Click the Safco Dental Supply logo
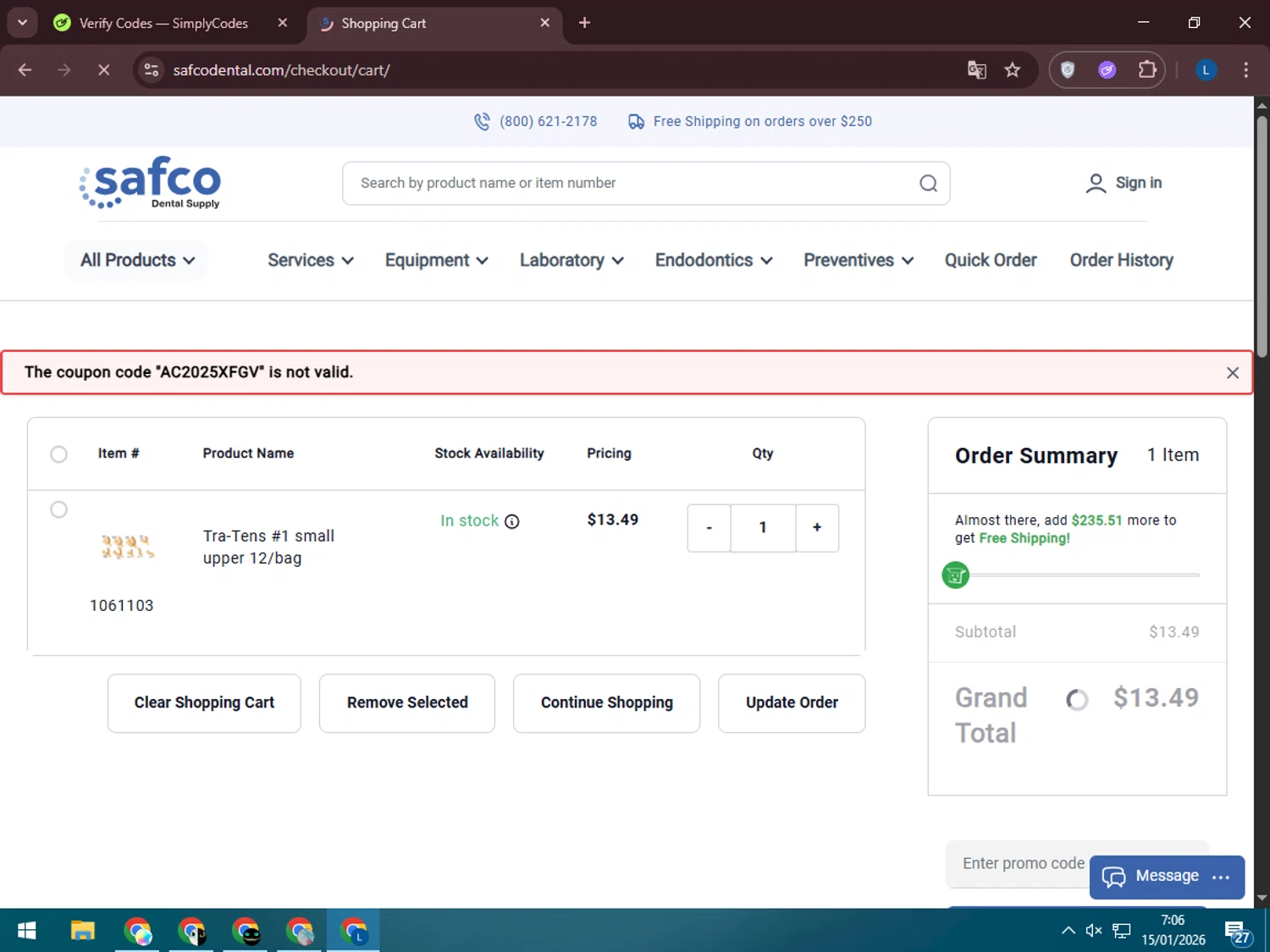The image size is (1270, 952). pyautogui.click(x=150, y=183)
